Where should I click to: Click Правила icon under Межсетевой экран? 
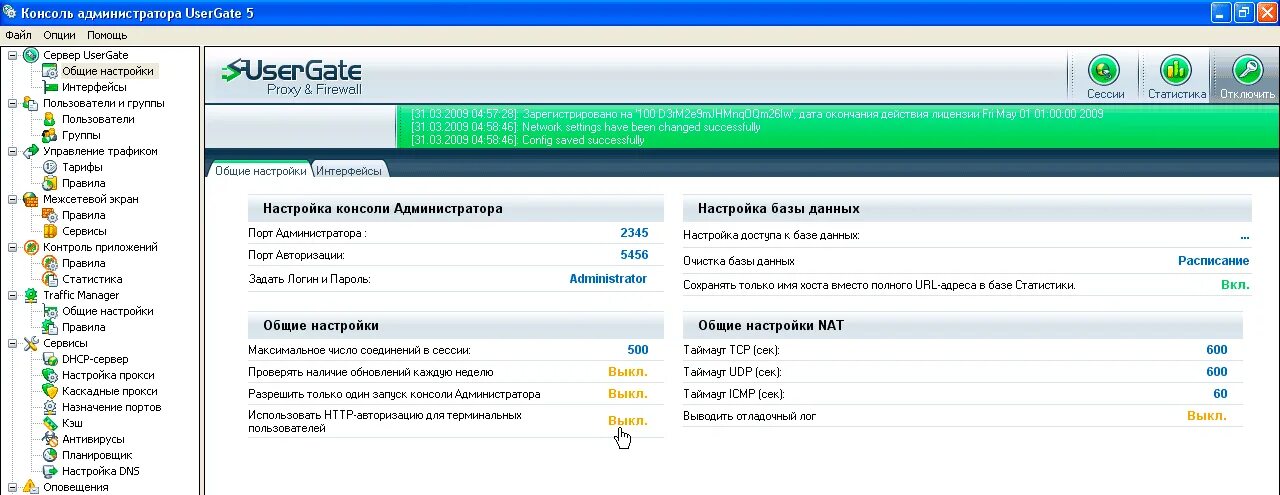pos(50,215)
